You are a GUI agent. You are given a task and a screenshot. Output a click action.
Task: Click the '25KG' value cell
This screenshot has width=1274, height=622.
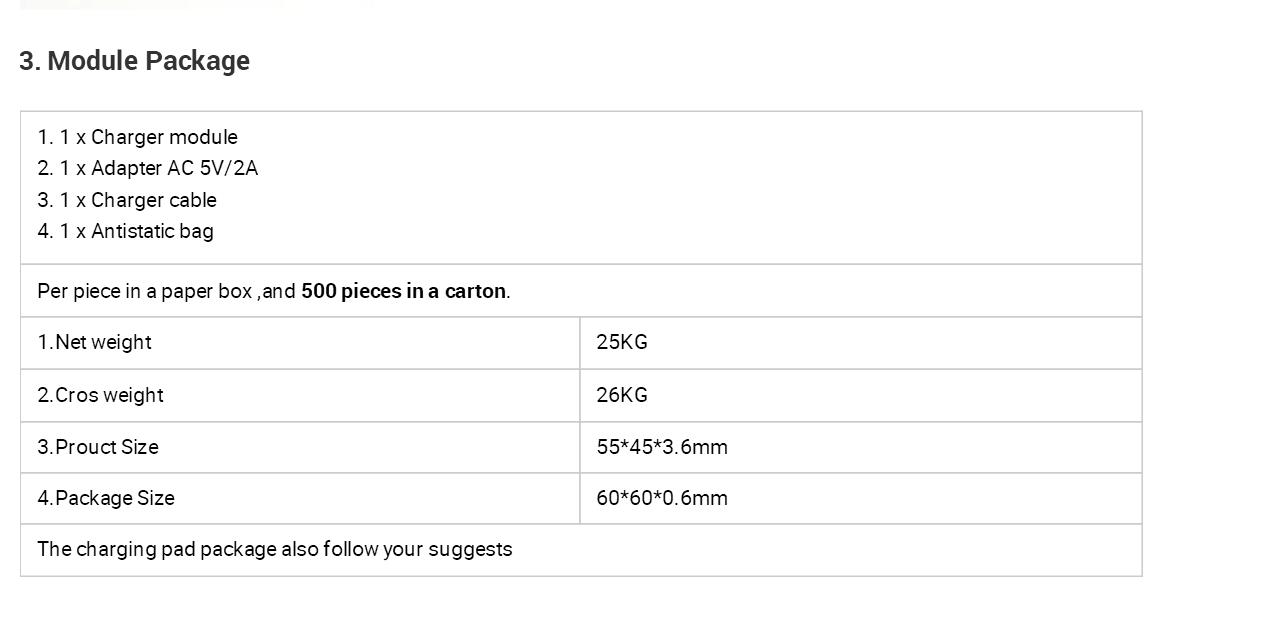[861, 343]
